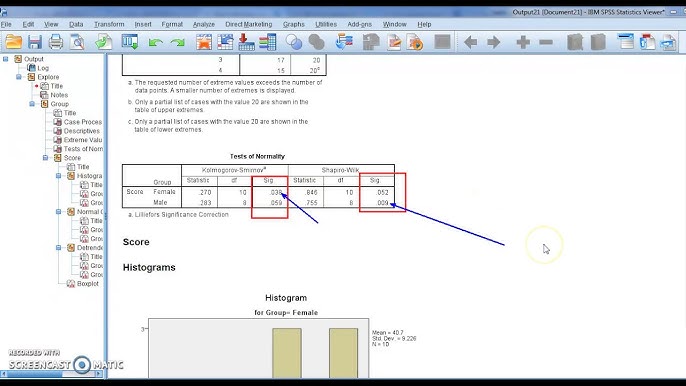
Task: Click the Promote left-arrow icon
Action: point(470,42)
